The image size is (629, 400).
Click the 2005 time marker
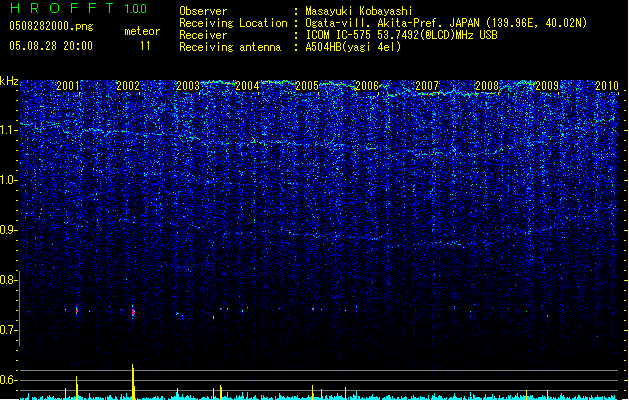click(x=307, y=86)
